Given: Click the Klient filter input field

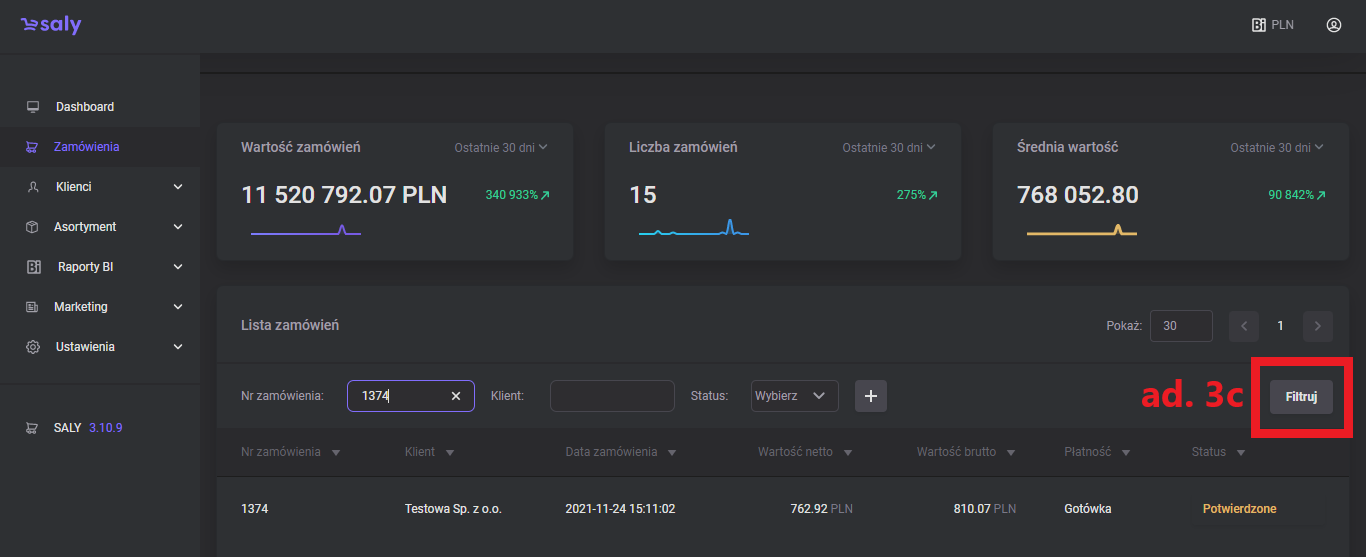Looking at the screenshot, I should click(612, 396).
